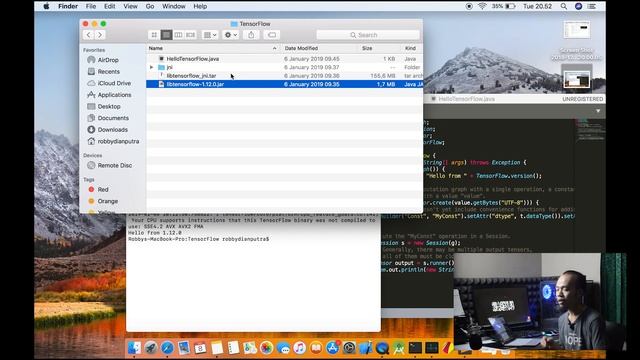Image resolution: width=640 pixels, height=360 pixels.
Task: Click the Sublime Text minimap
Action: (x=589, y=131)
